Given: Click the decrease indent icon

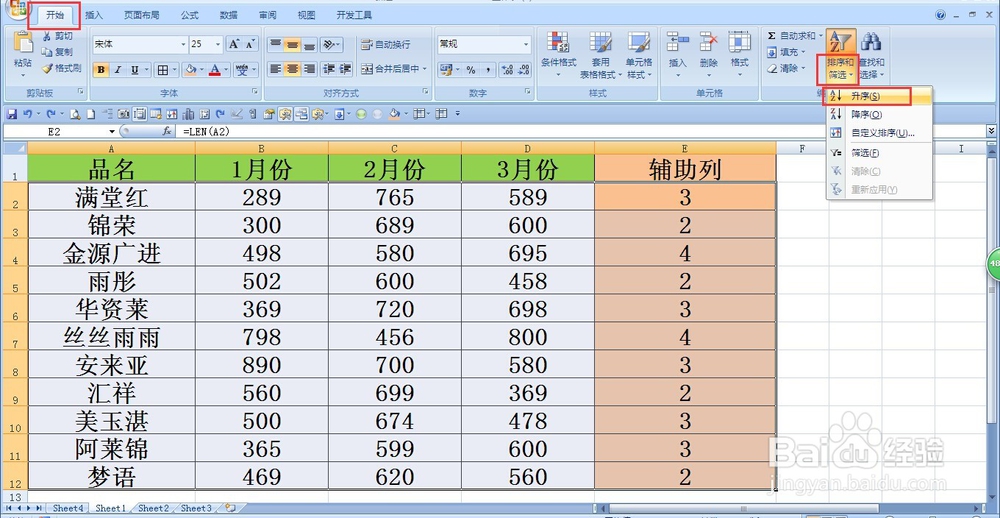Looking at the screenshot, I should (328, 68).
